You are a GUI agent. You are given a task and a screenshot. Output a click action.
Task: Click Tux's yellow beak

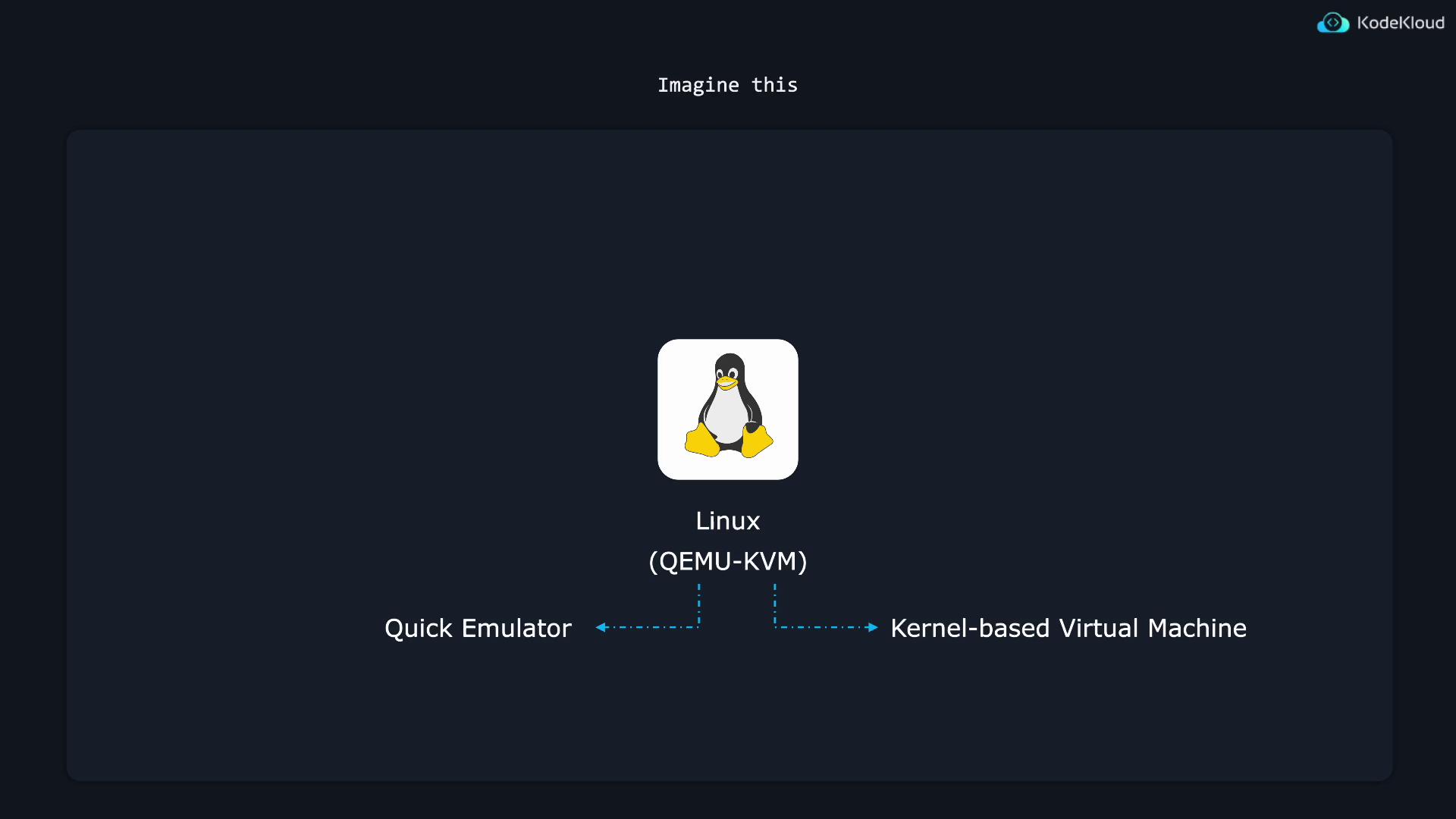726,381
